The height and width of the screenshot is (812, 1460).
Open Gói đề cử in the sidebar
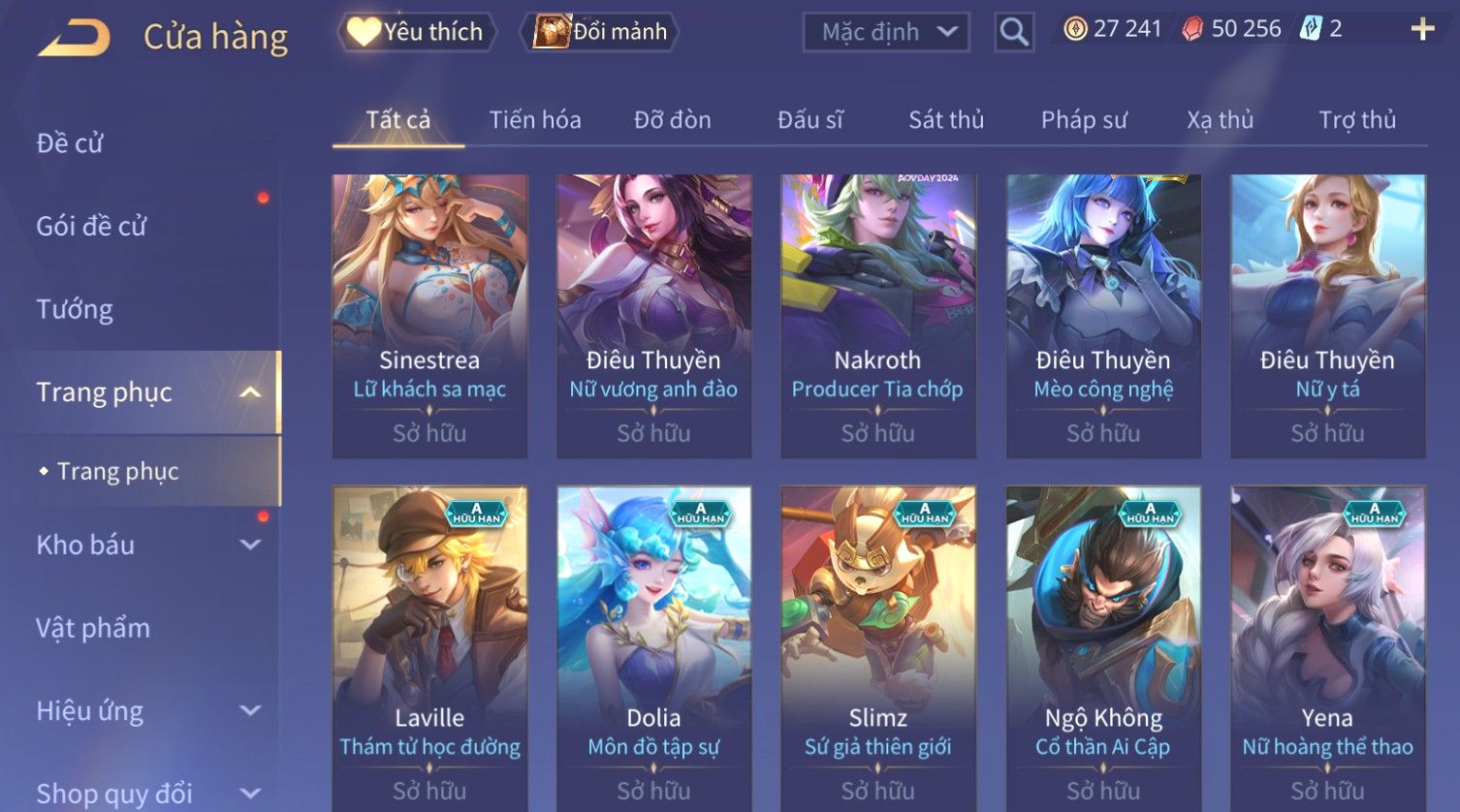91,226
